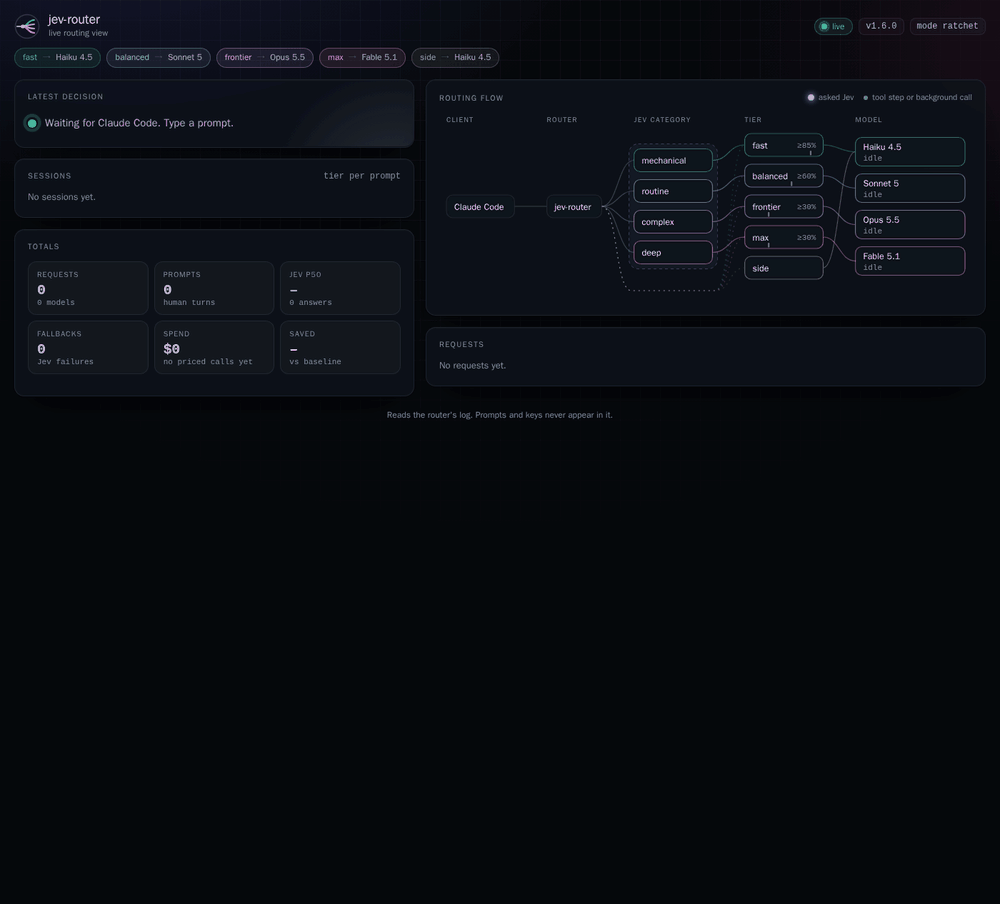Open the SAVED totals card
This screenshot has width=1000, height=904.
click(341, 348)
